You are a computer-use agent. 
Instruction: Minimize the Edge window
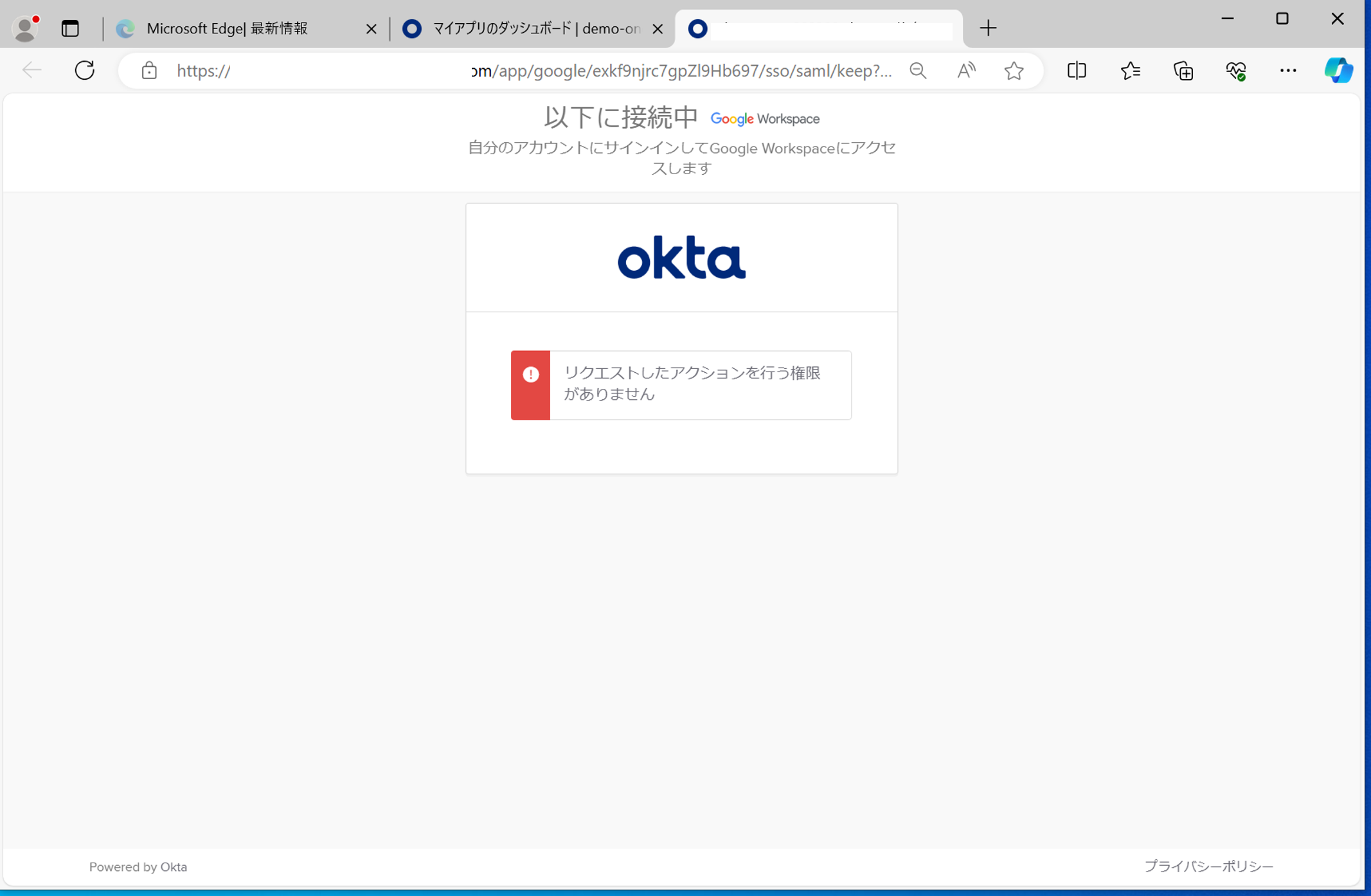click(1227, 19)
